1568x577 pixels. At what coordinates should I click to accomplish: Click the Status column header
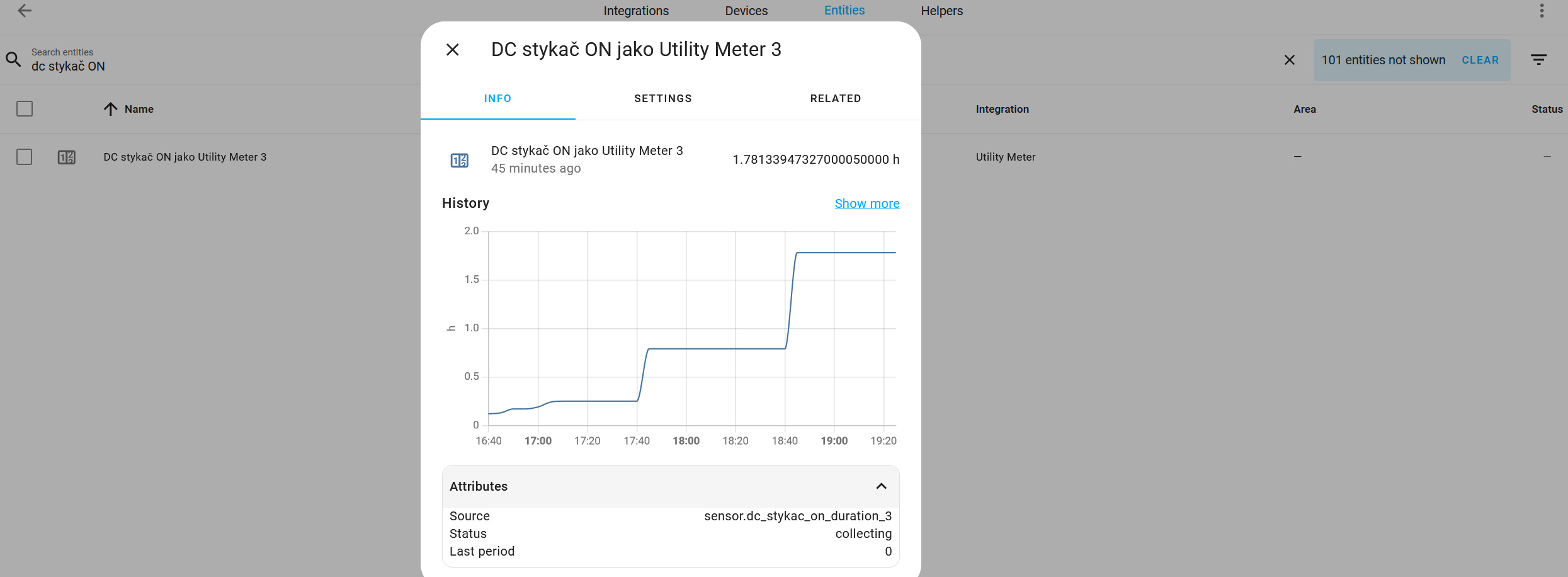coord(1547,109)
